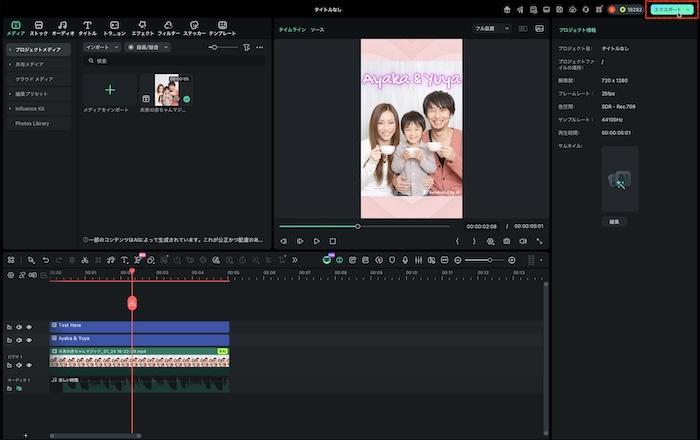The height and width of the screenshot is (440, 700).
Task: Select the scissors split tool
Action: point(85,260)
